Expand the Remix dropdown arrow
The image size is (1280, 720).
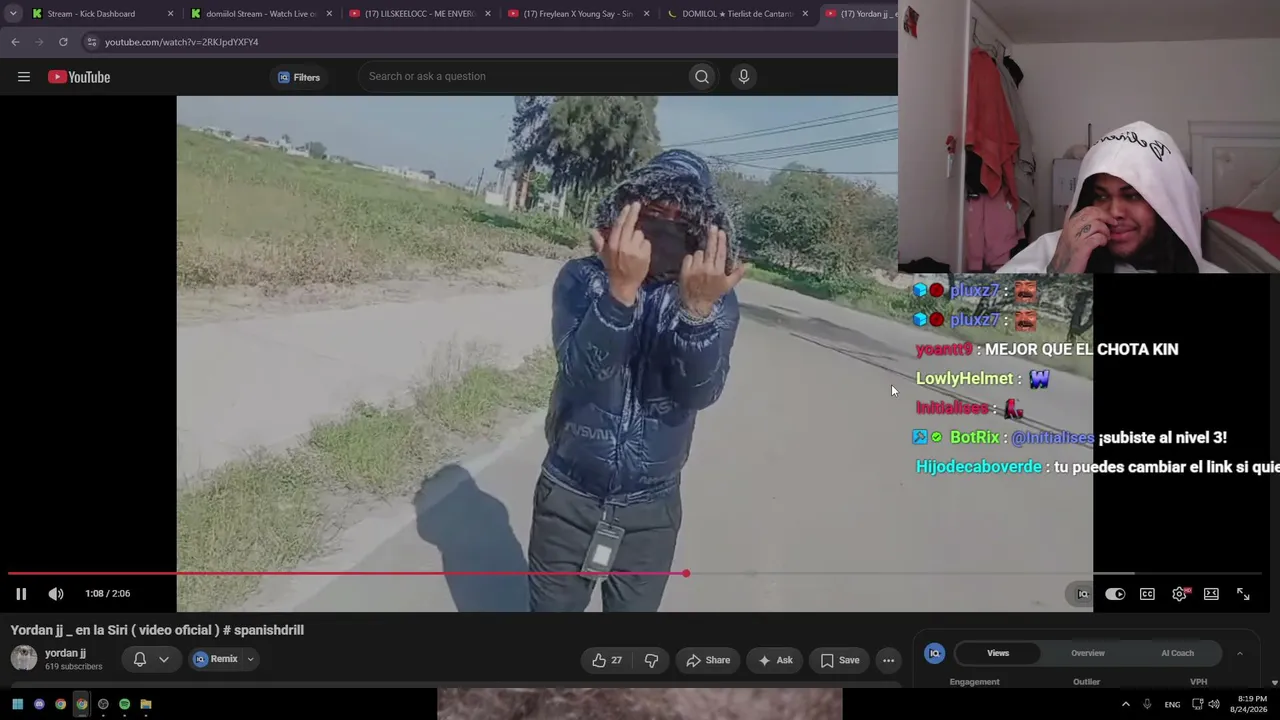click(251, 659)
